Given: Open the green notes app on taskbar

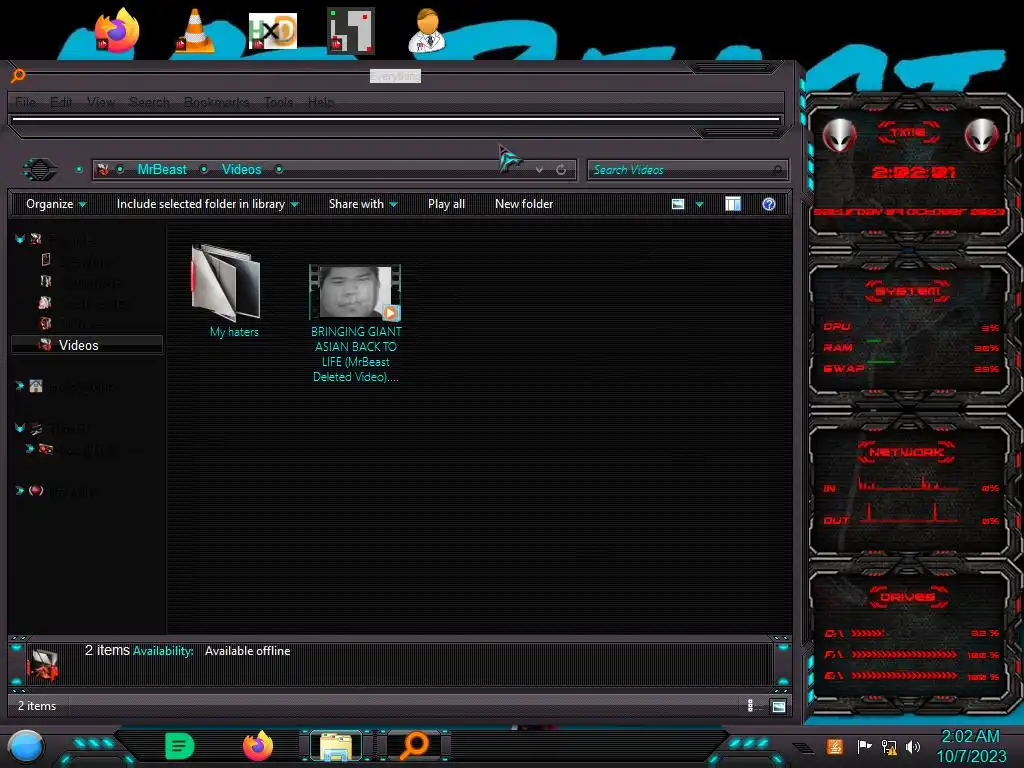Looking at the screenshot, I should [180, 746].
